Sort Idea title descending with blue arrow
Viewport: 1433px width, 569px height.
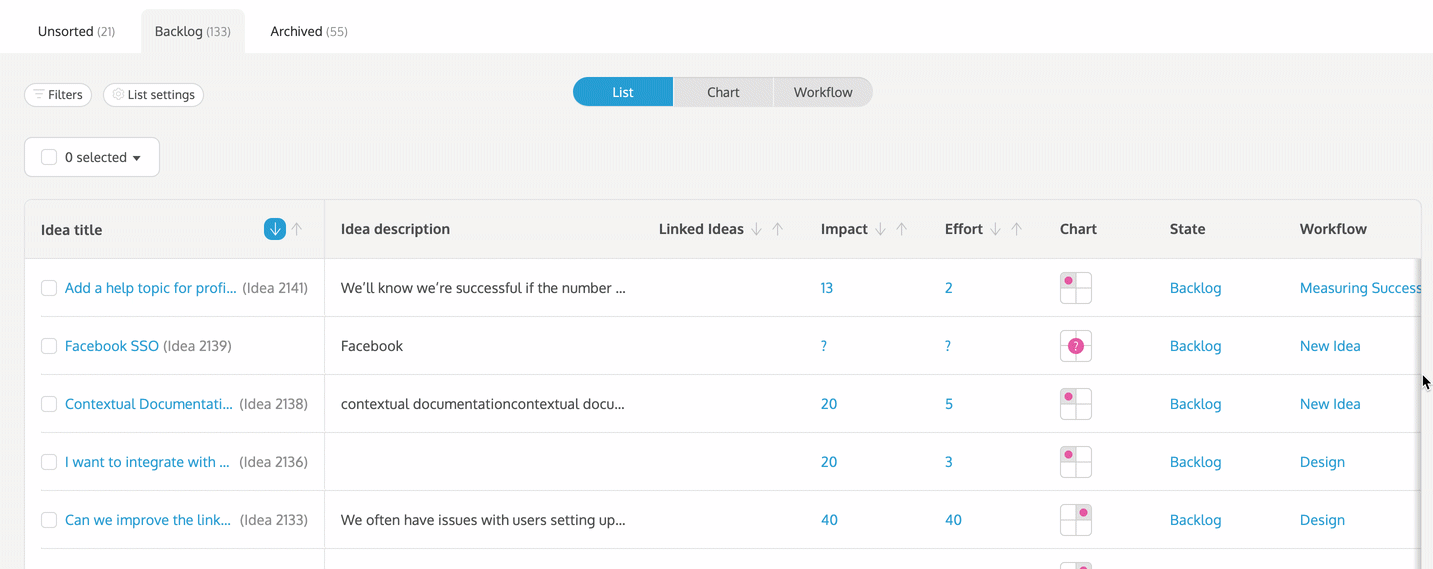click(x=275, y=229)
